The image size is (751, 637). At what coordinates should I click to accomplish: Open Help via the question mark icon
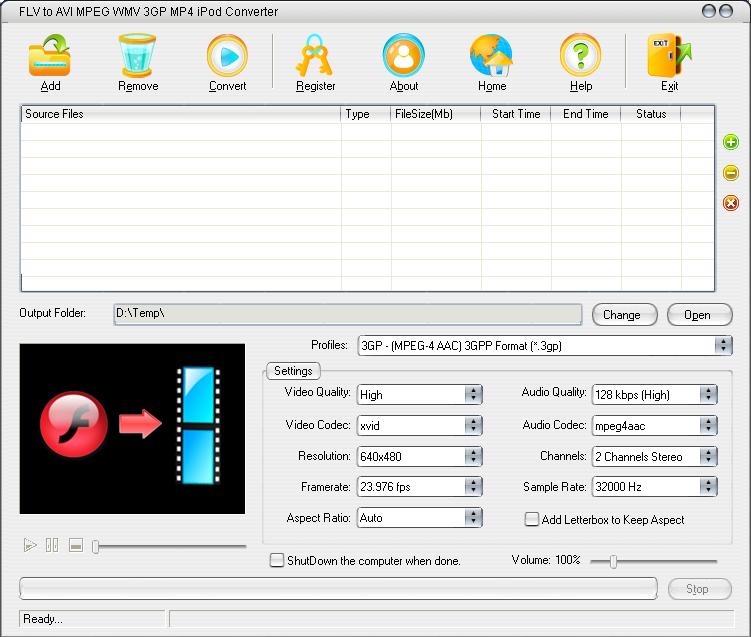(580, 56)
